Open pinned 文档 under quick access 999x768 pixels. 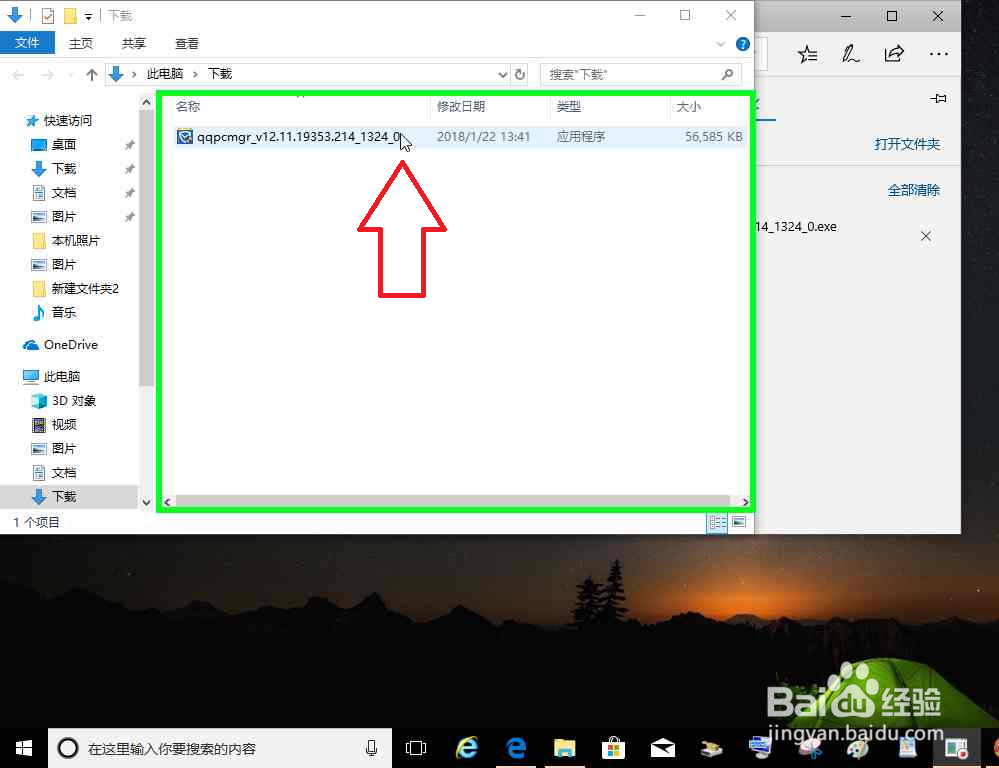[x=63, y=192]
